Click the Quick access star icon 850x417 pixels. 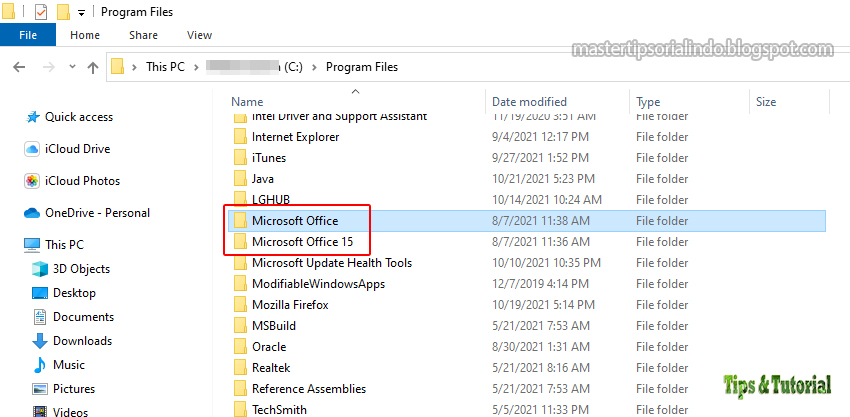[x=33, y=117]
